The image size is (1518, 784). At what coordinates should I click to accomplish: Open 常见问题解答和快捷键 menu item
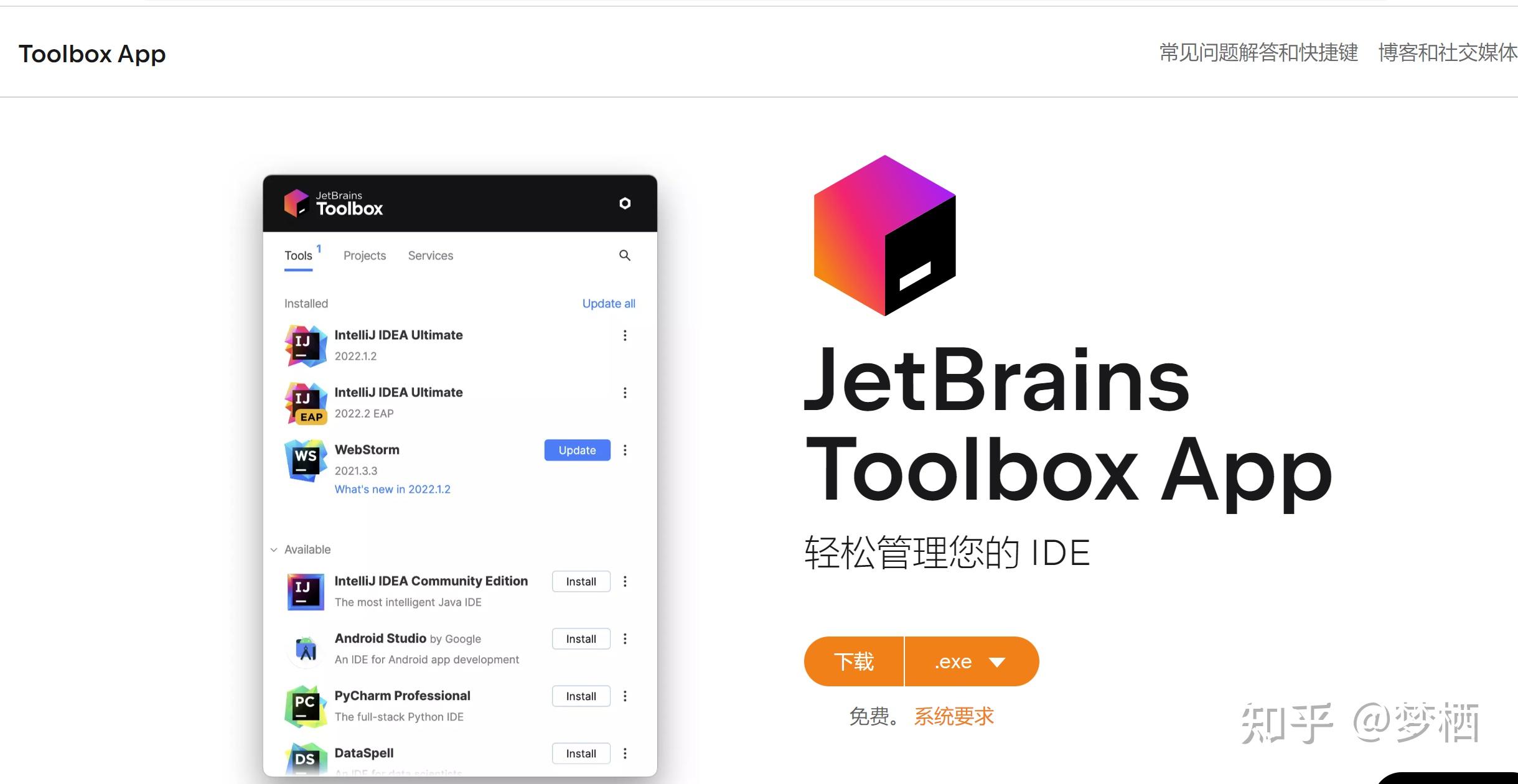click(x=1258, y=53)
